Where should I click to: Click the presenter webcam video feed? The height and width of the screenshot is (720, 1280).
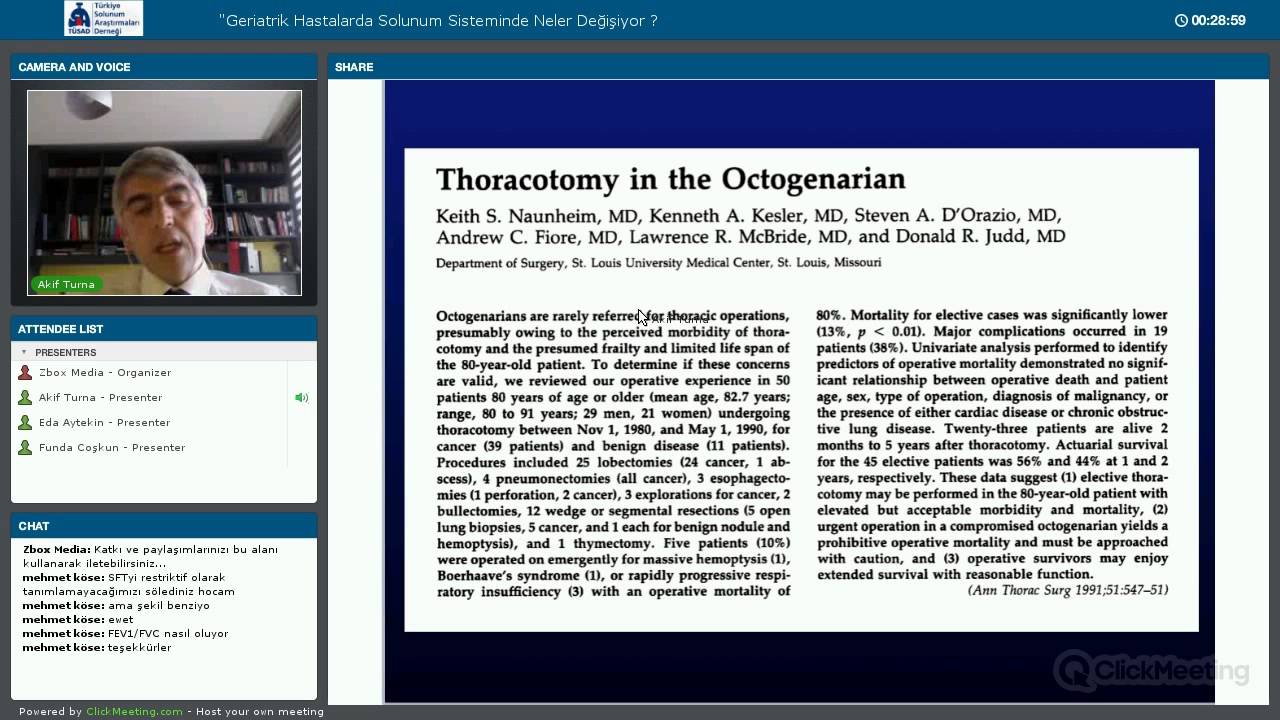coord(164,193)
